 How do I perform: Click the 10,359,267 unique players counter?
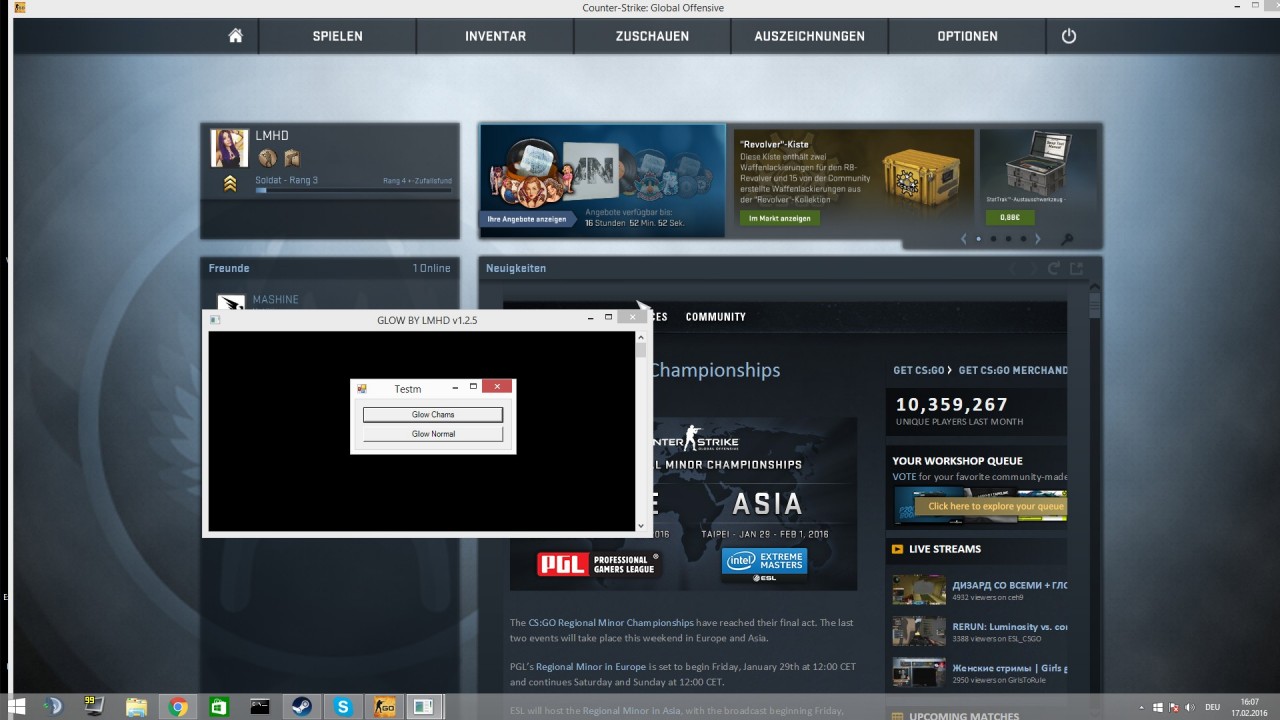[951, 405]
